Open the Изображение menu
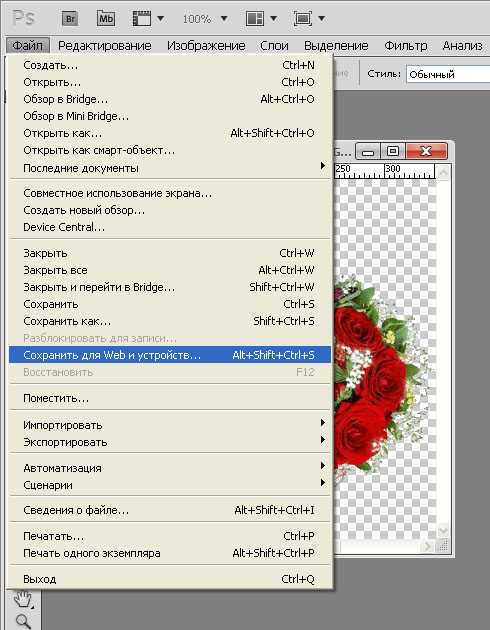490x630 pixels. [206, 45]
